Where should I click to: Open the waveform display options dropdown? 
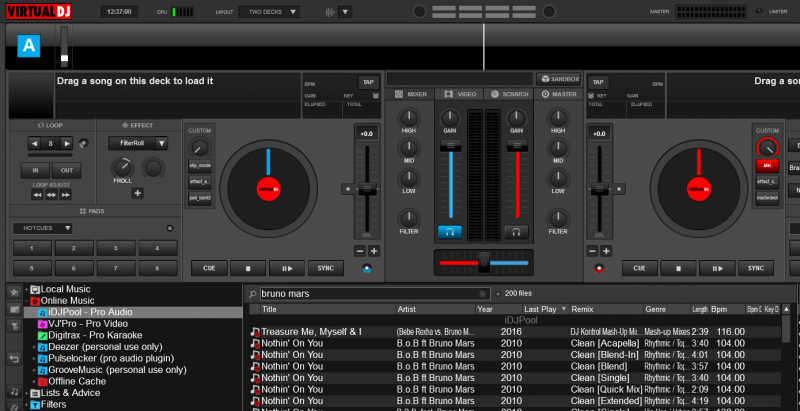coord(345,12)
